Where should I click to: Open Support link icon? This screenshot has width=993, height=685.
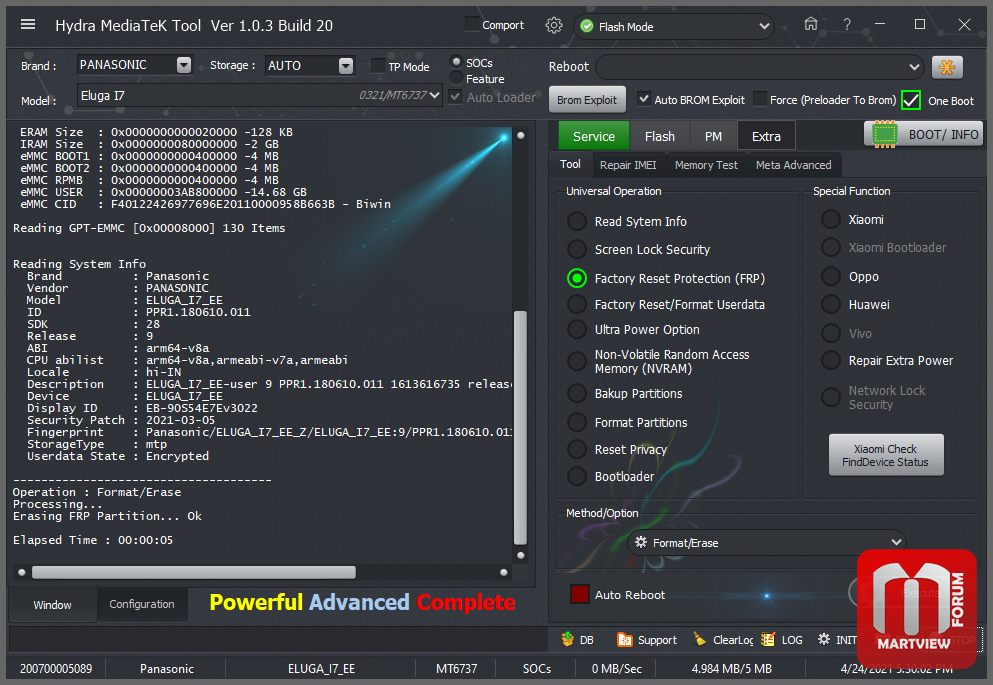coord(624,639)
